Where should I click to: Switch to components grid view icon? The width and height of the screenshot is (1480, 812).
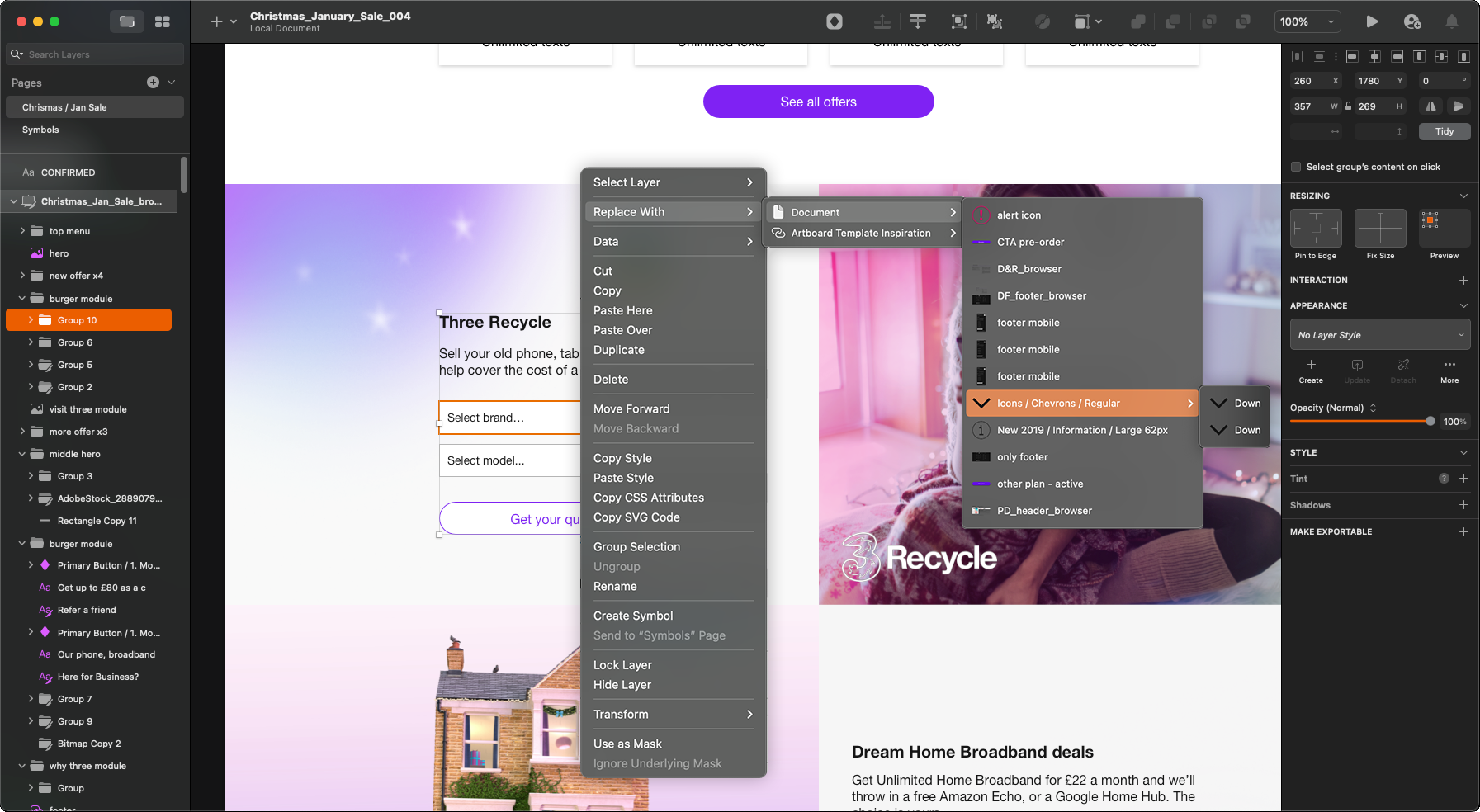[163, 21]
